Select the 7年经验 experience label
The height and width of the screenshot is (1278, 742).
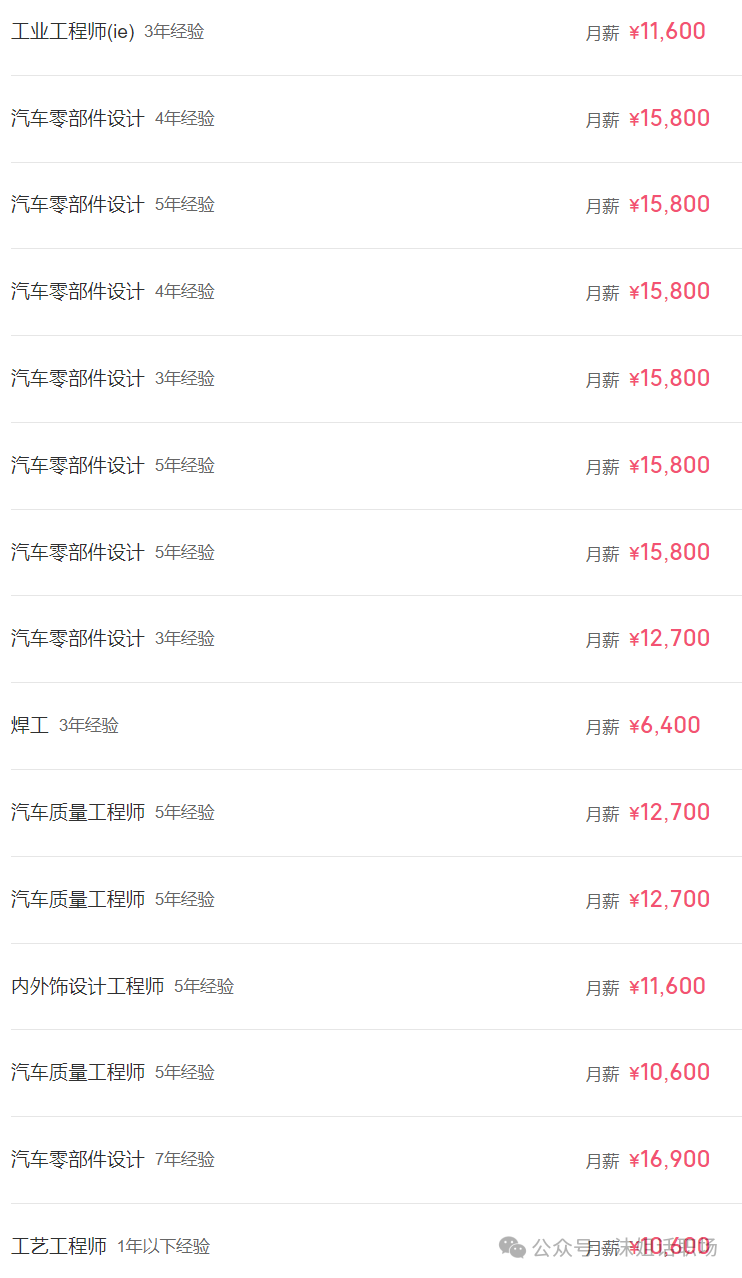(x=185, y=1160)
